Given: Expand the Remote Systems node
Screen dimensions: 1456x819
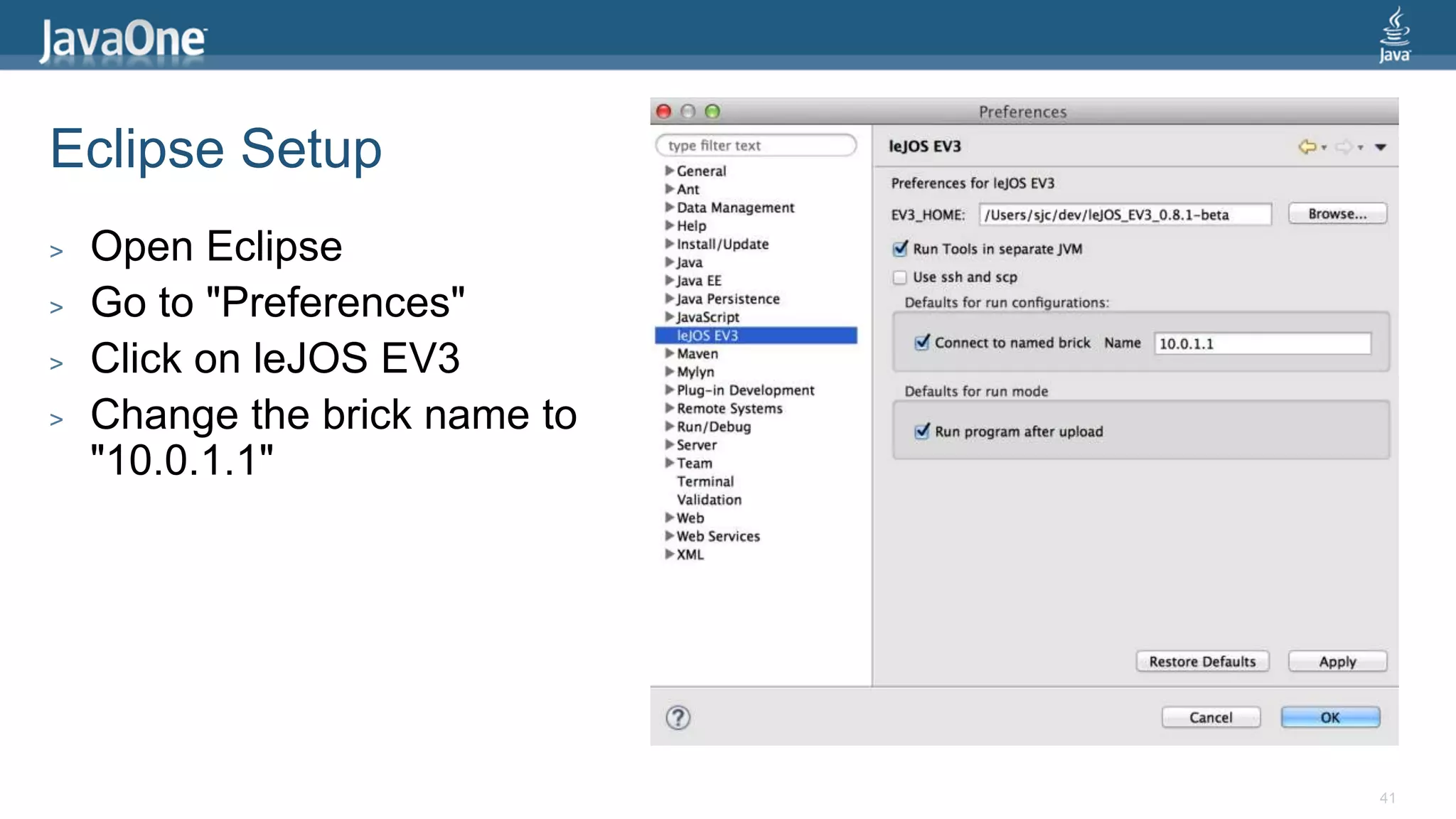Looking at the screenshot, I should [669, 408].
